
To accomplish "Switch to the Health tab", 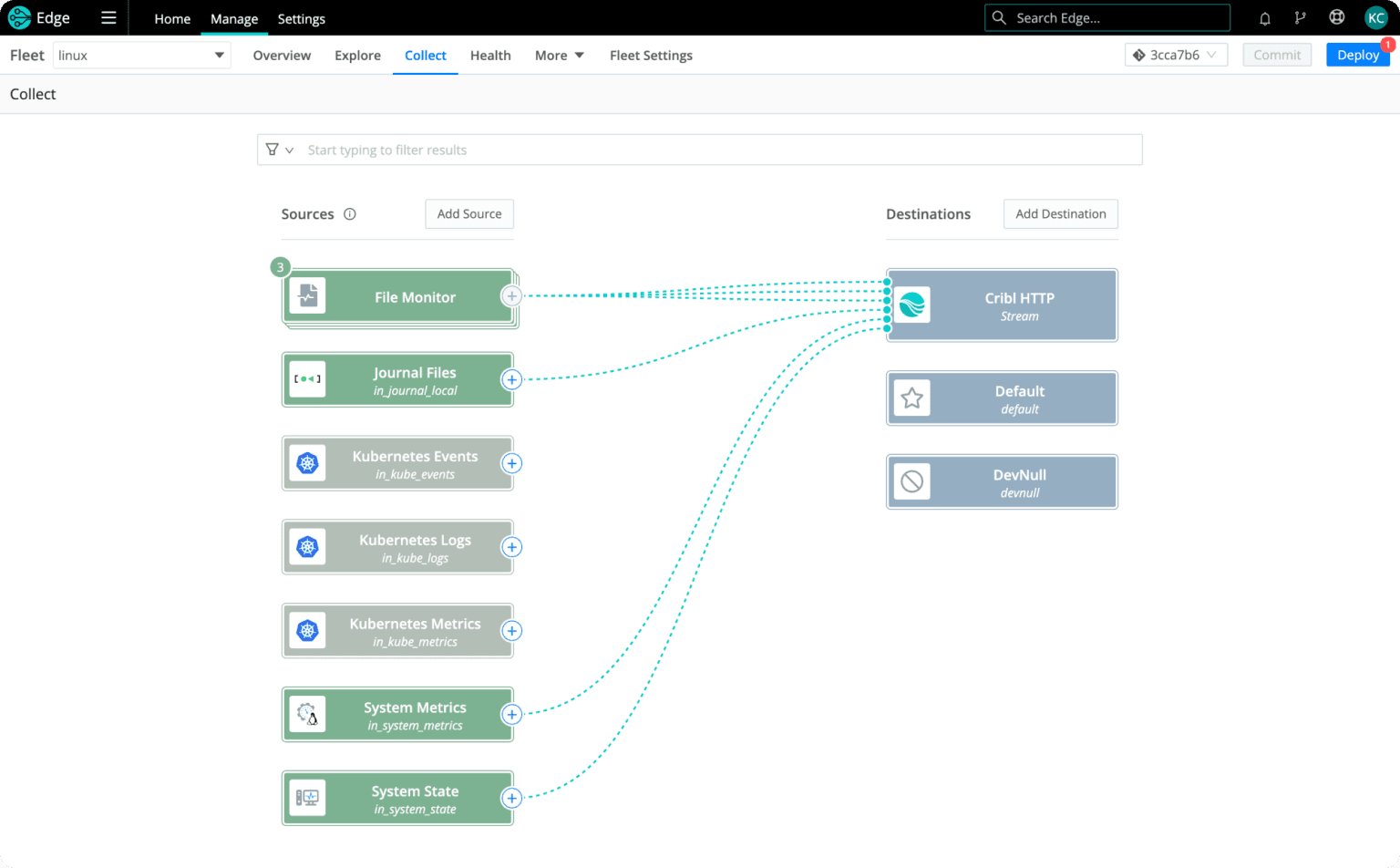I will pos(490,56).
